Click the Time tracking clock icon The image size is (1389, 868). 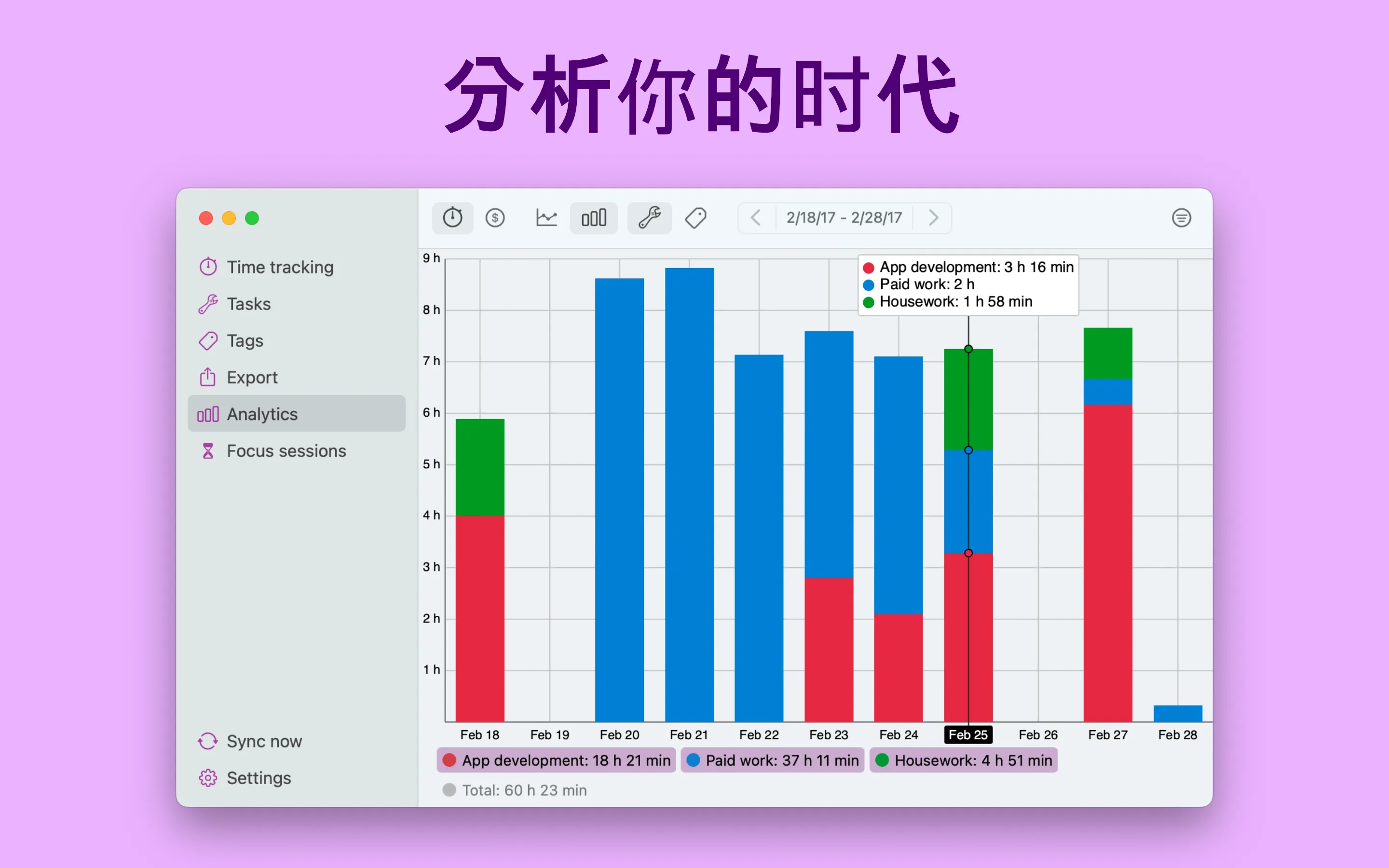208,266
